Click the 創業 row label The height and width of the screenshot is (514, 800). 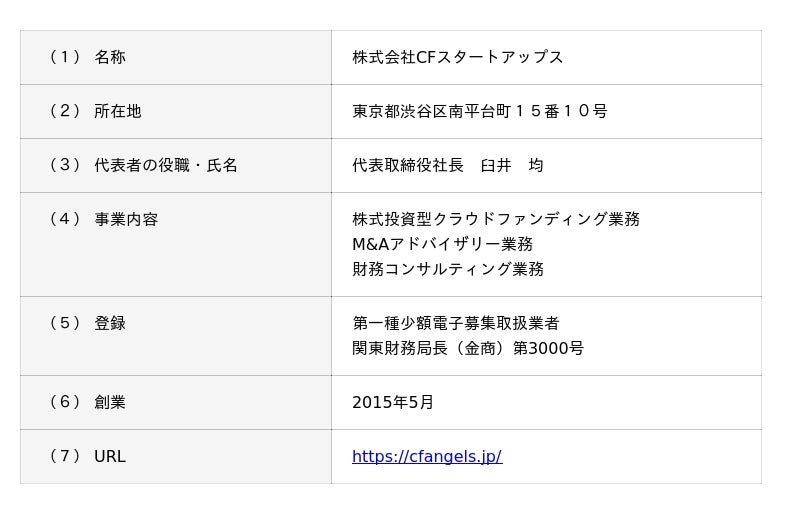[x=110, y=402]
